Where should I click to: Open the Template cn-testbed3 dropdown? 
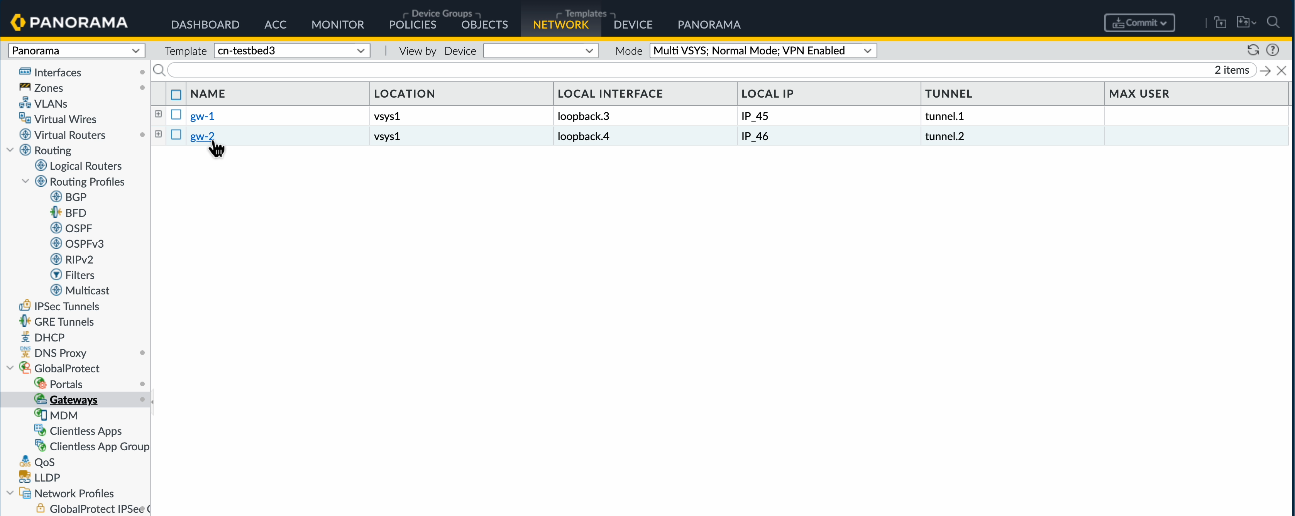click(x=292, y=50)
